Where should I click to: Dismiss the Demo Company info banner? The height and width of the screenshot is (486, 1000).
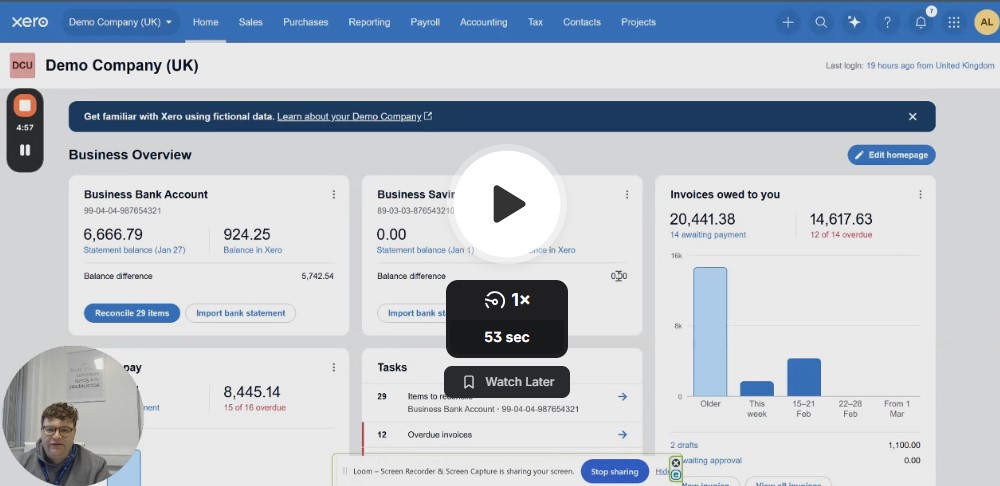click(x=912, y=117)
